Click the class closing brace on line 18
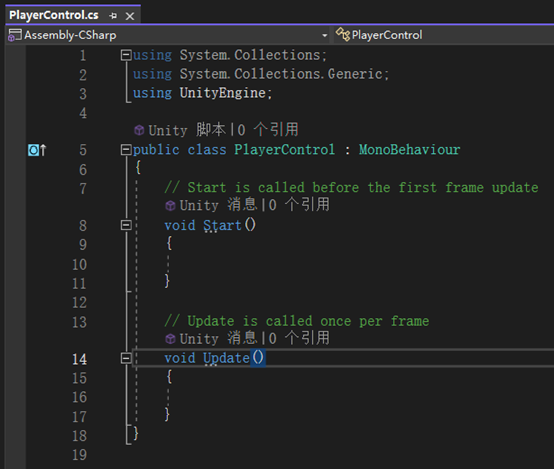The image size is (554, 469). 136,433
